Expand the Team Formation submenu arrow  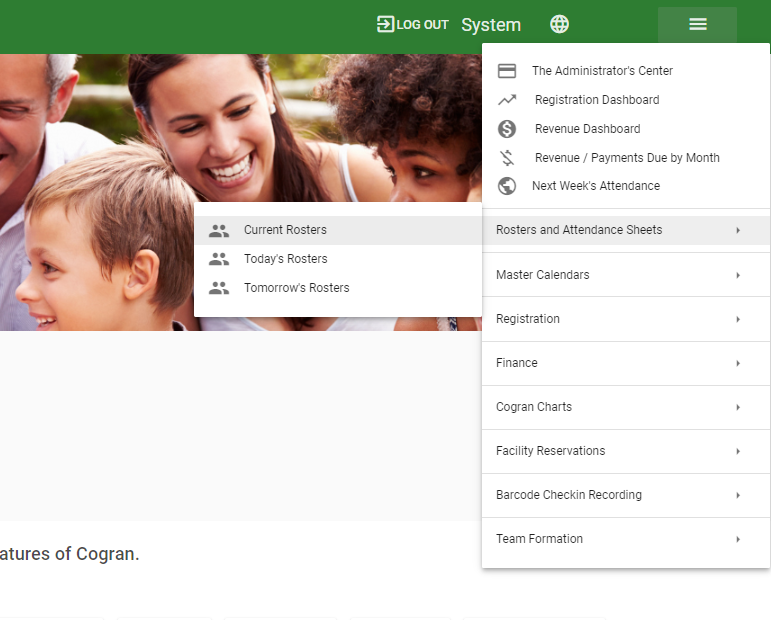click(738, 539)
